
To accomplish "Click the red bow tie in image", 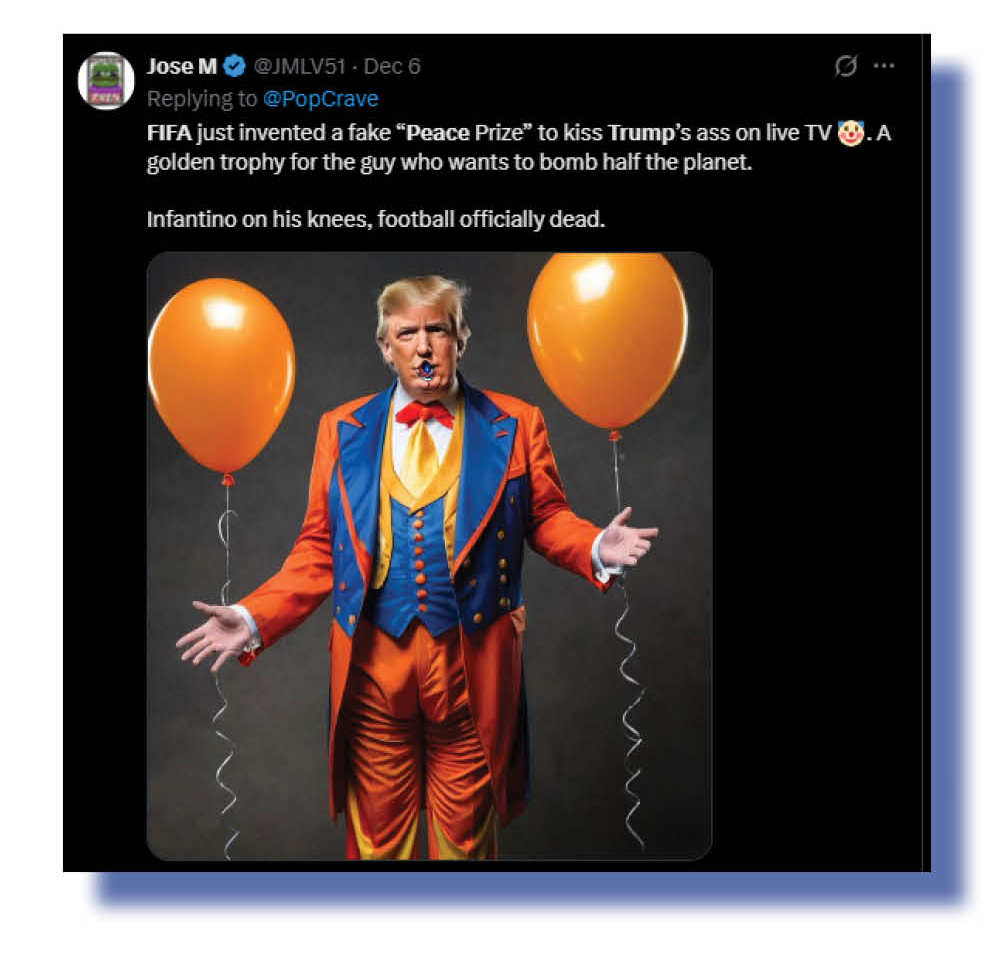I will (x=425, y=413).
